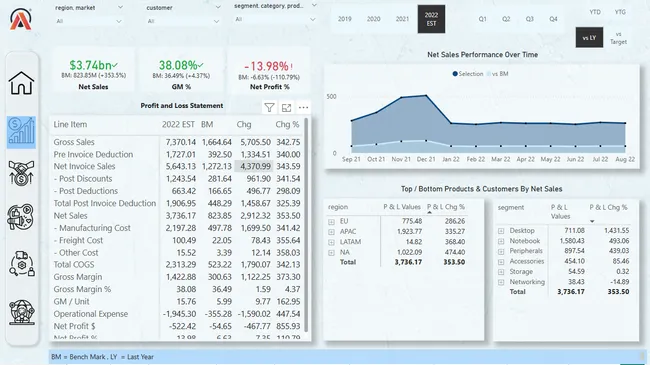Click the vs BM legend marker
The image size is (650, 365).
coord(488,74)
